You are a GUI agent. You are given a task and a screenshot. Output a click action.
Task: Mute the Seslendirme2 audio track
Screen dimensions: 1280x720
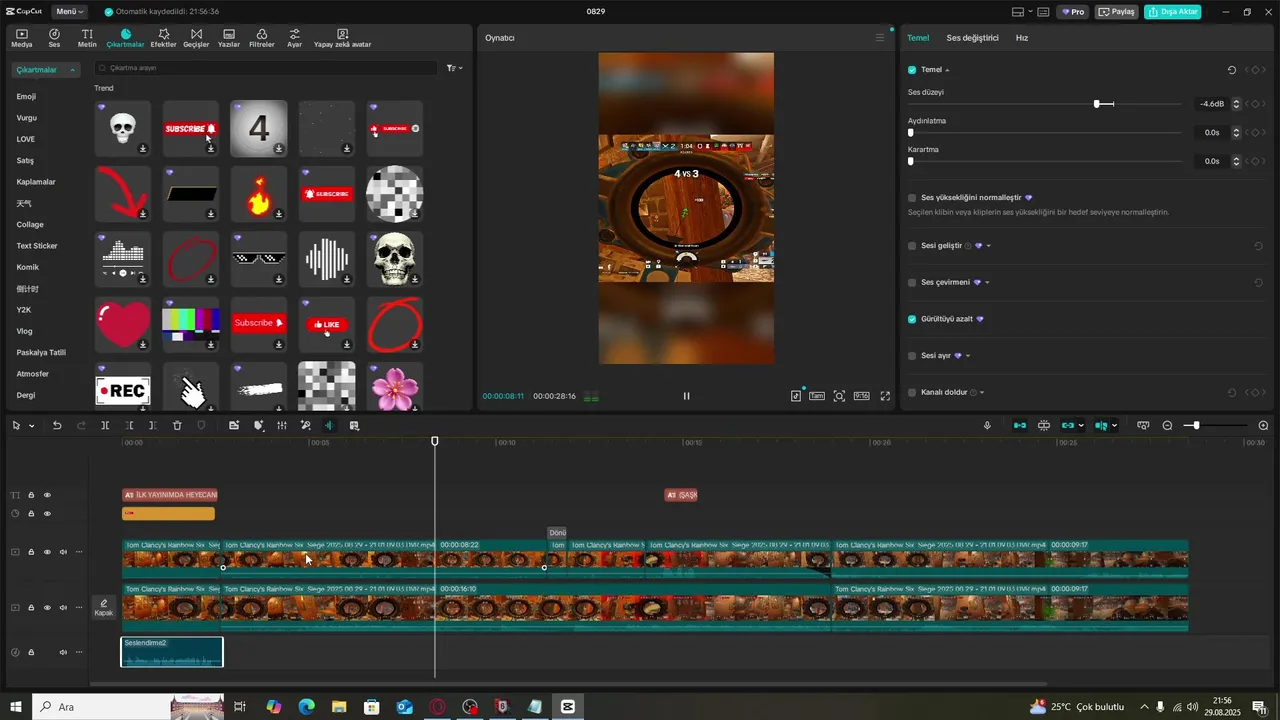[x=63, y=652]
